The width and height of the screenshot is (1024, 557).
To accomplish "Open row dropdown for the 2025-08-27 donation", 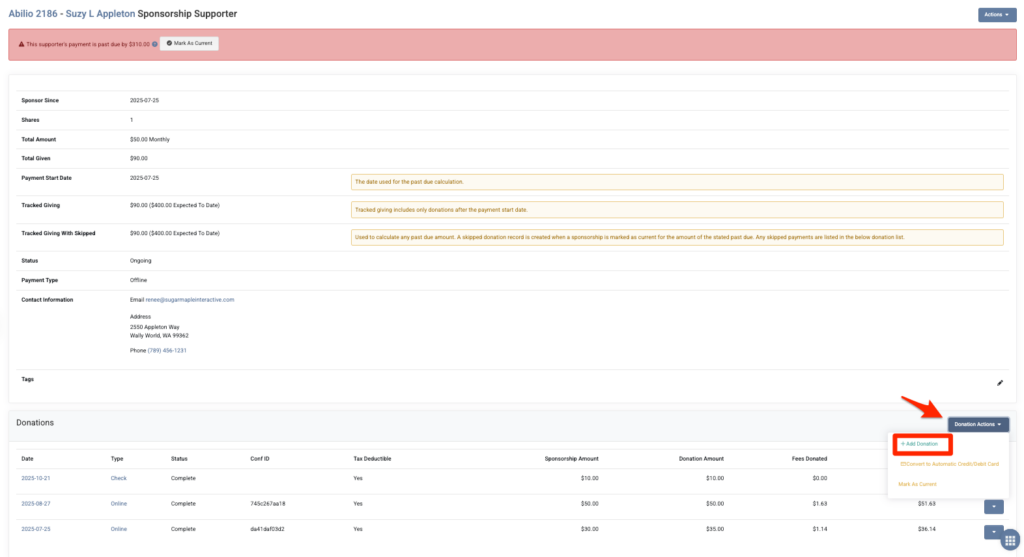I will coord(996,507).
